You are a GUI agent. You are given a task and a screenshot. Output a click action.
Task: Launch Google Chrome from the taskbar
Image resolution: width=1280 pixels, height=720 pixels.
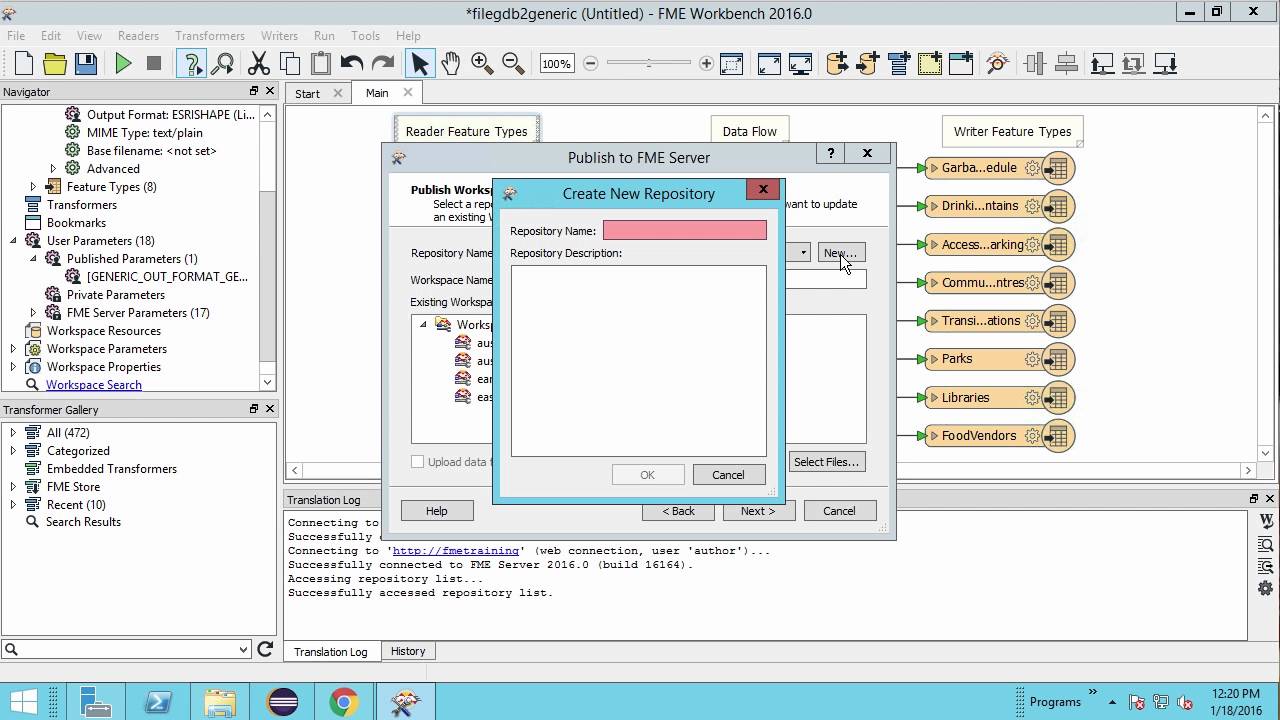coord(343,703)
